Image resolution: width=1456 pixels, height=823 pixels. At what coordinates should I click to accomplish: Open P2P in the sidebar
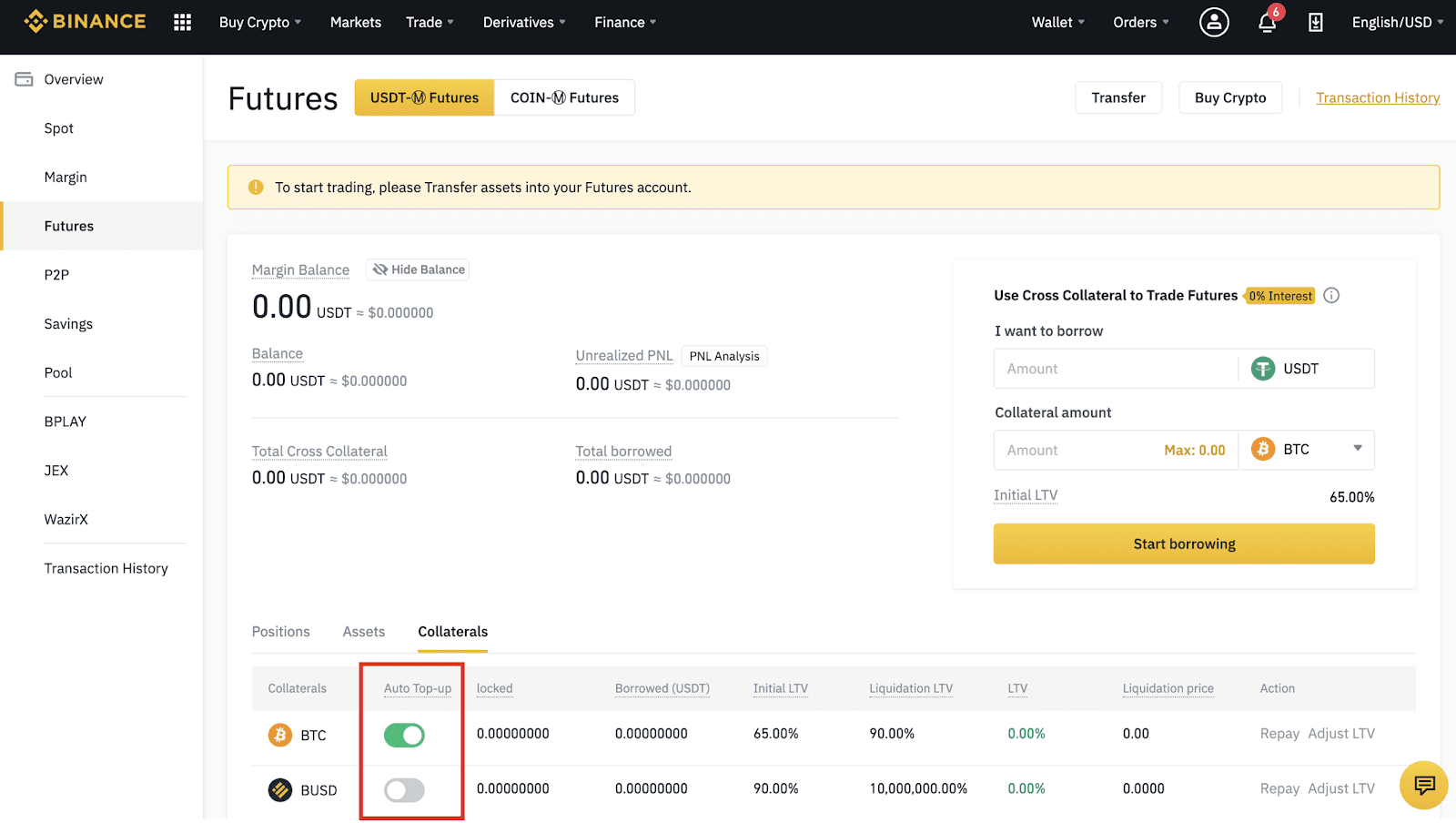56,275
